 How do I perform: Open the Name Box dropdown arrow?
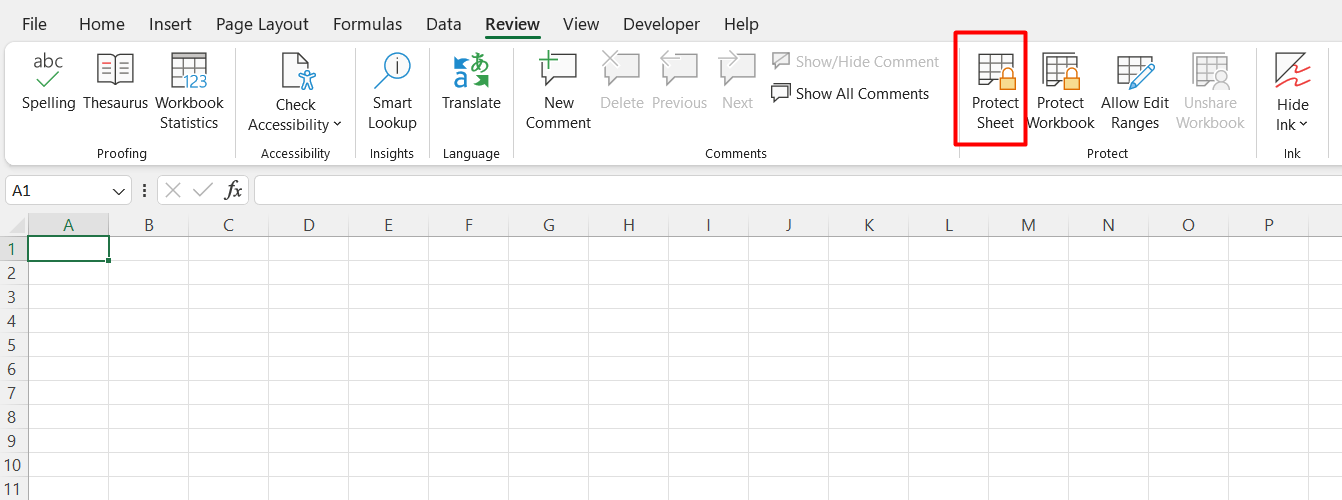pos(120,191)
